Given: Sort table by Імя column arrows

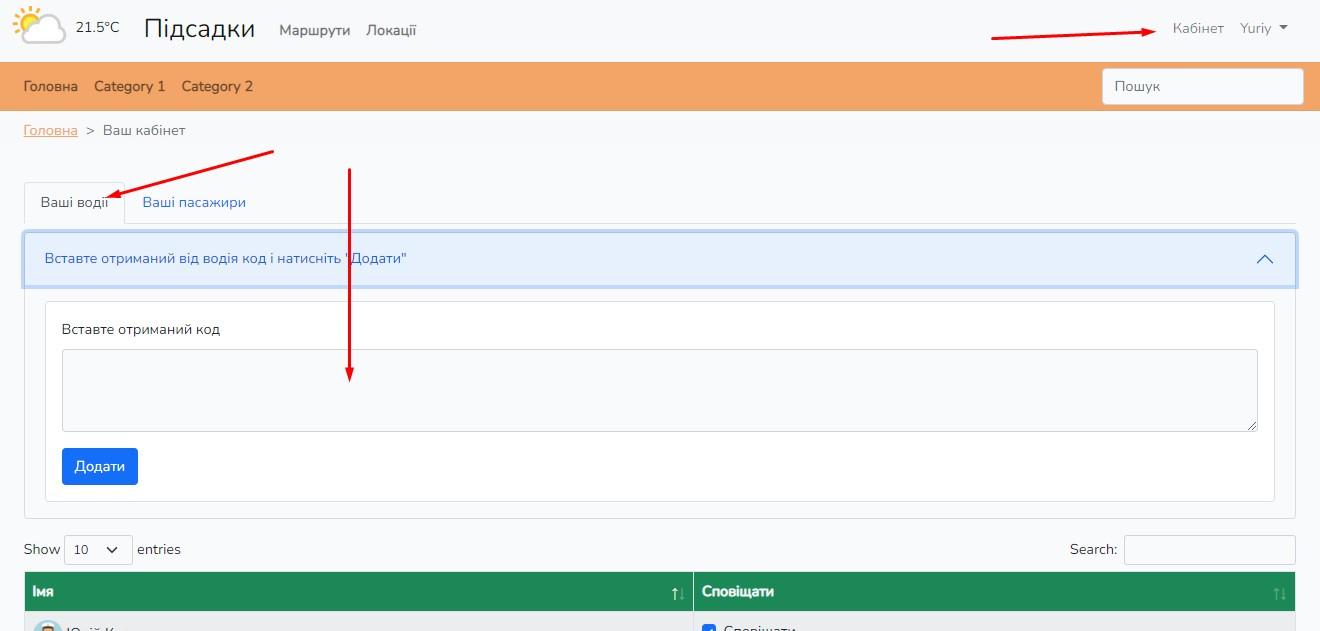Looking at the screenshot, I should point(678,593).
